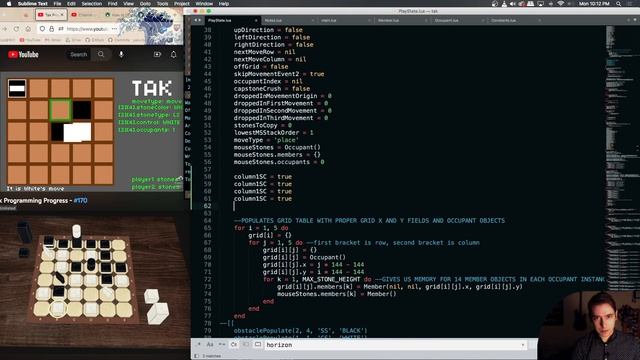Open the Find menu

112,4
